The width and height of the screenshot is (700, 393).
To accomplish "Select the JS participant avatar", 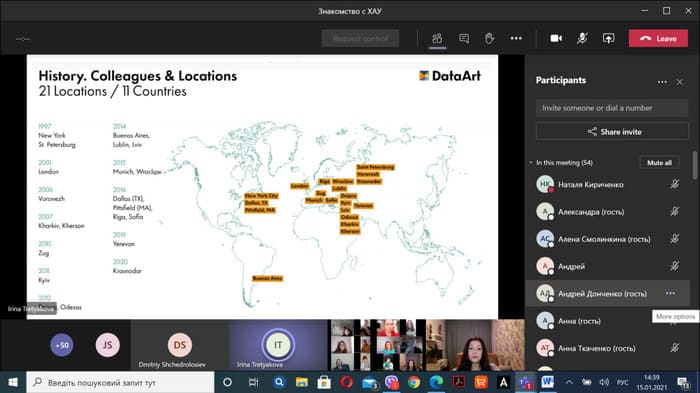I will tap(108, 345).
